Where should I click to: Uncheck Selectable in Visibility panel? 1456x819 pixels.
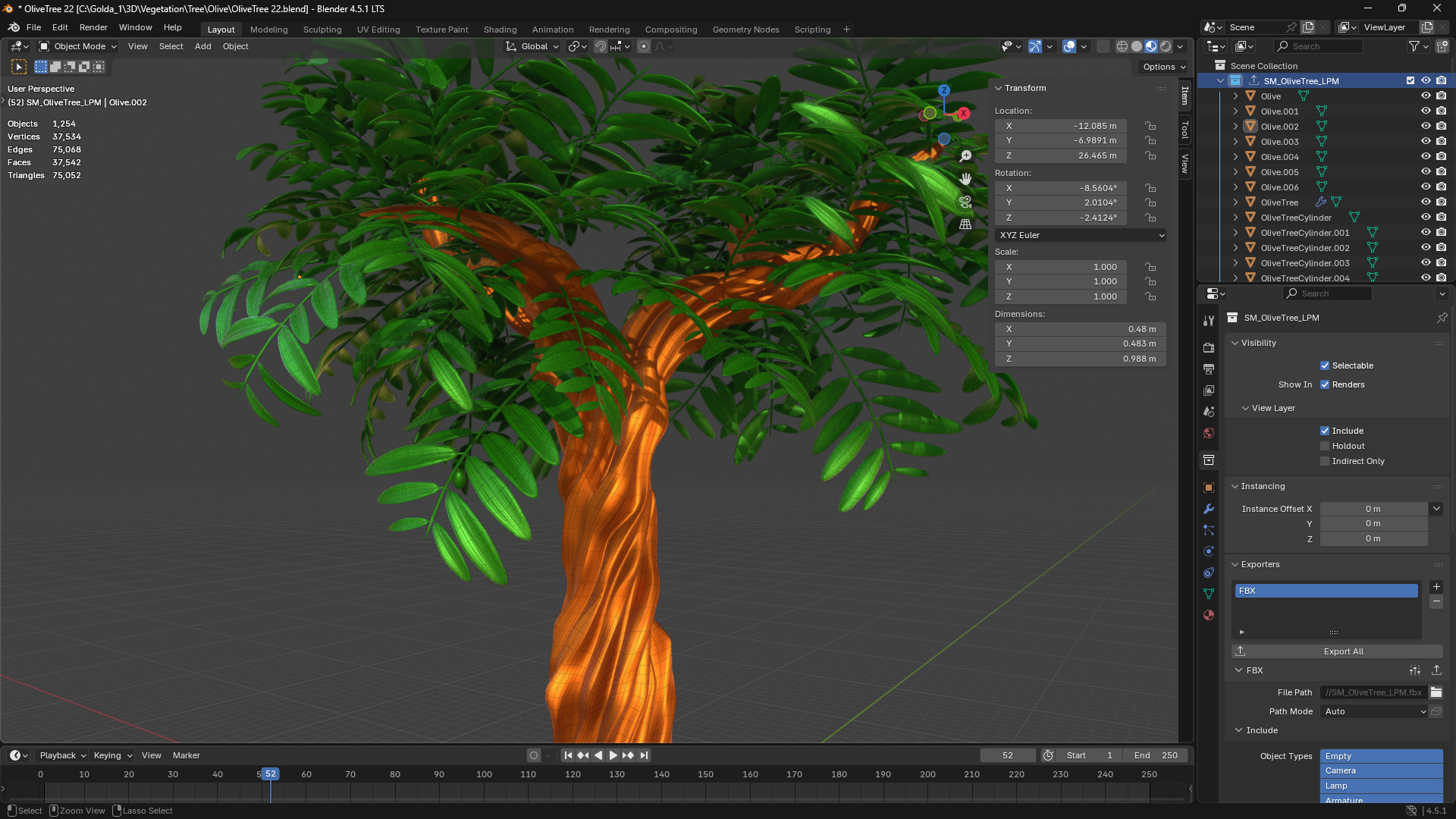1325,366
